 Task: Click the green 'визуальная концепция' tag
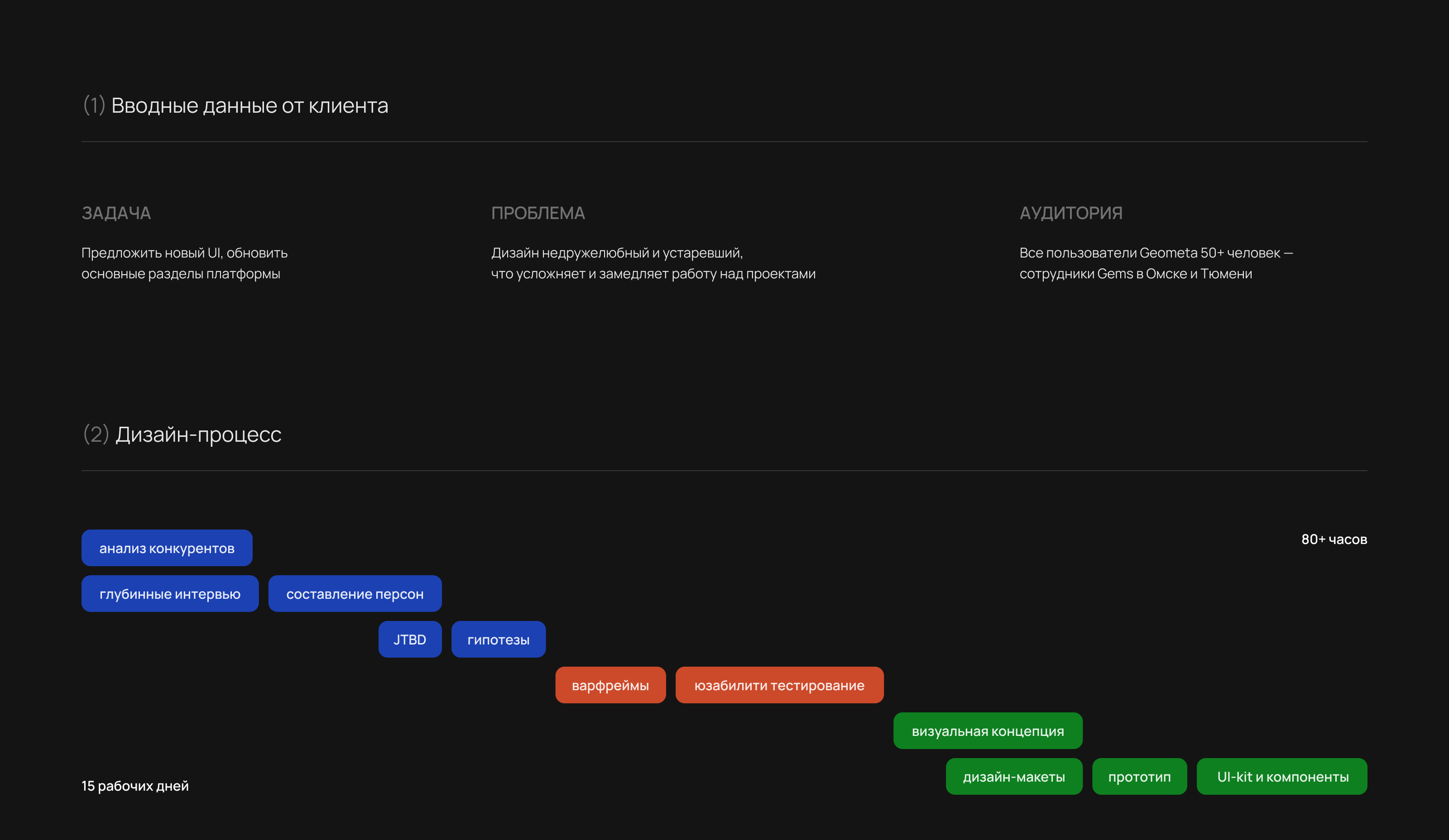point(987,731)
